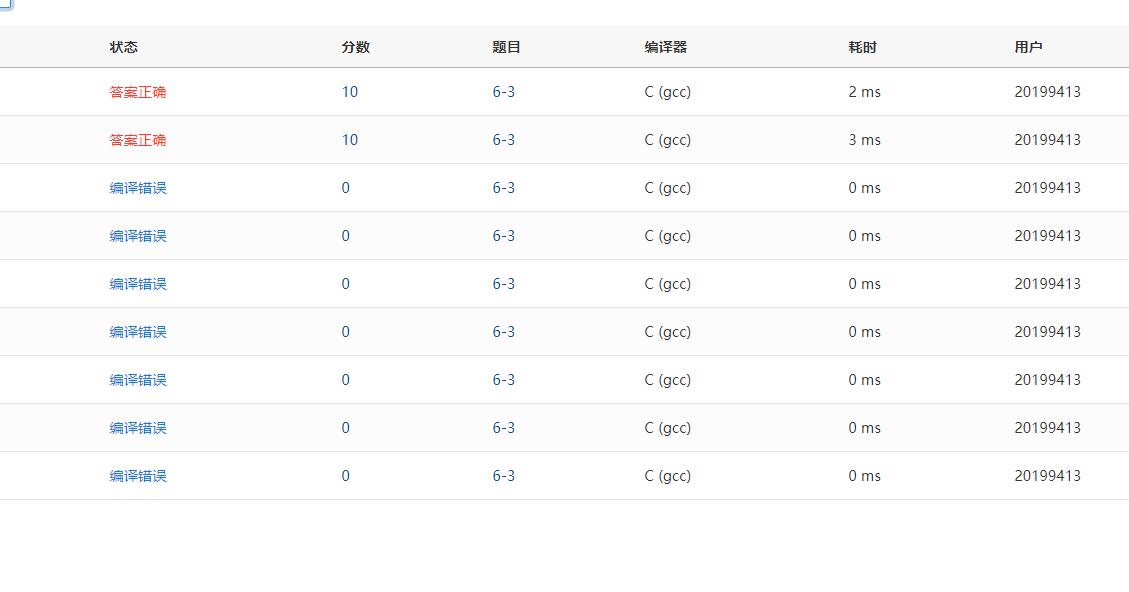Open score 10 link in second row
Image resolution: width=1129 pixels, height=592 pixels.
[x=349, y=140]
